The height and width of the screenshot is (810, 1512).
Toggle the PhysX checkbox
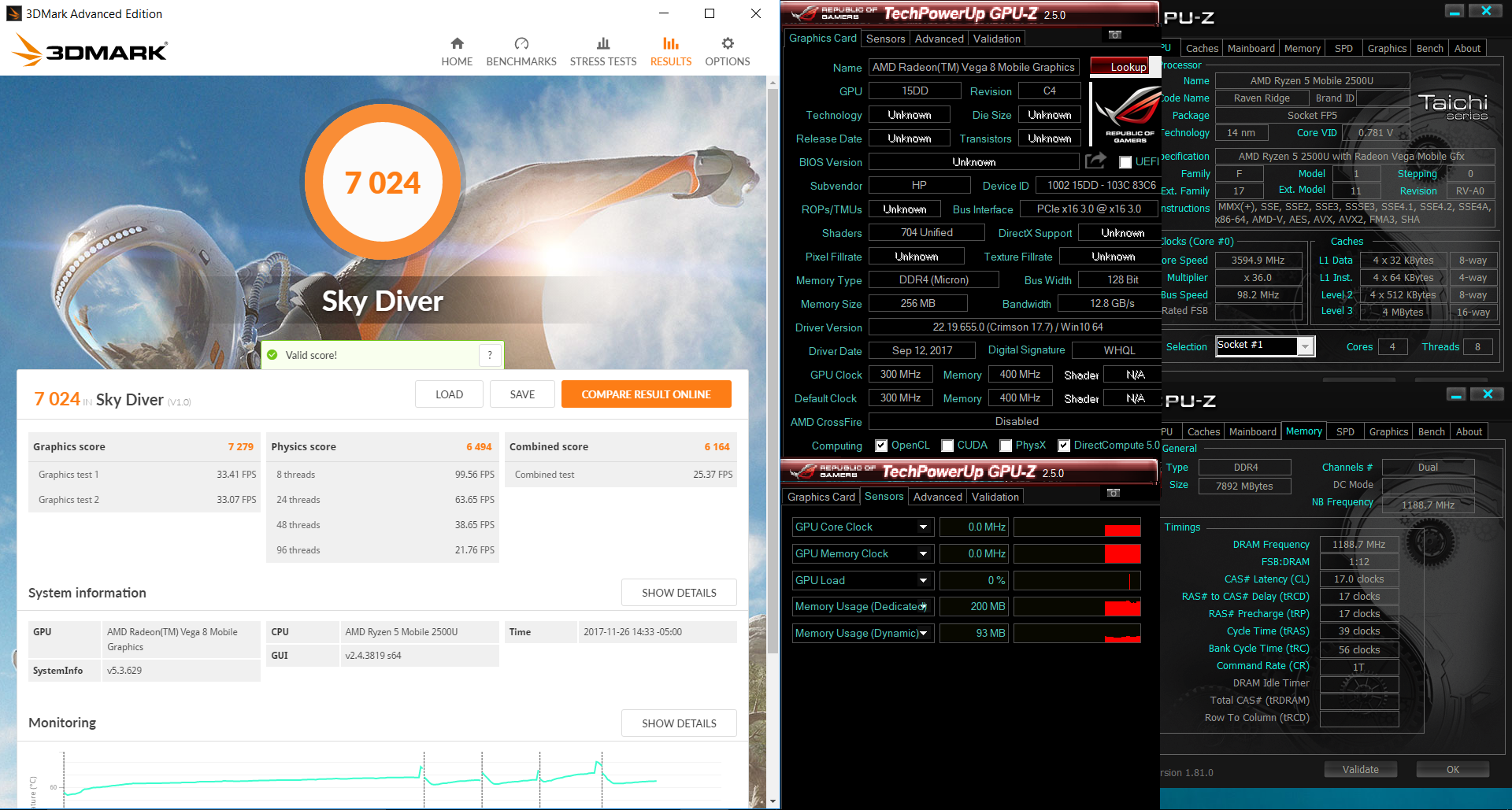1006,446
